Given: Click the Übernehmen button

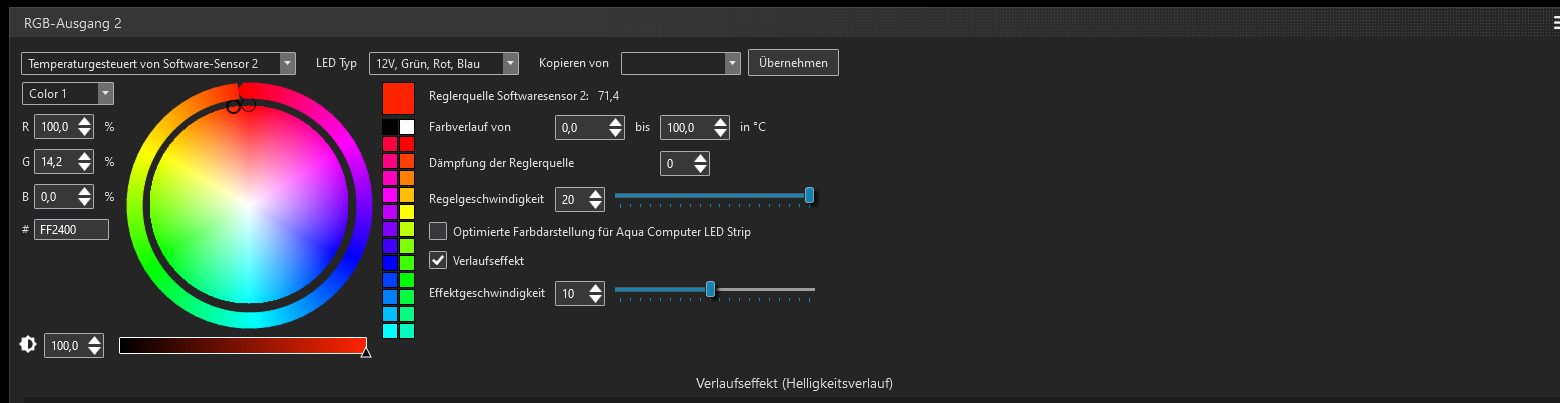Looking at the screenshot, I should pos(793,63).
